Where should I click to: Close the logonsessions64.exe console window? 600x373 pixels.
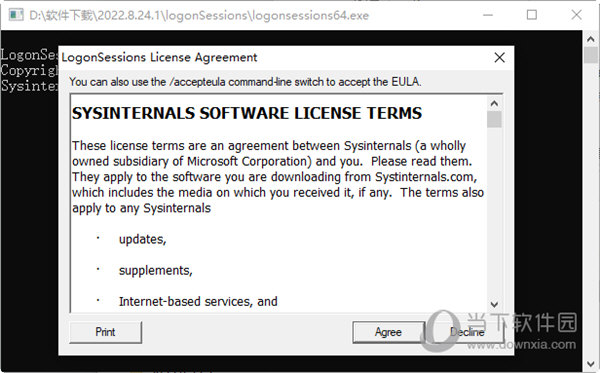point(576,15)
